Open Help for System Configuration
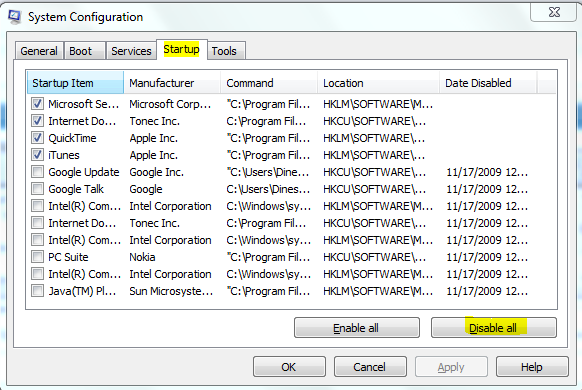This screenshot has height=390, width=582. (x=532, y=367)
